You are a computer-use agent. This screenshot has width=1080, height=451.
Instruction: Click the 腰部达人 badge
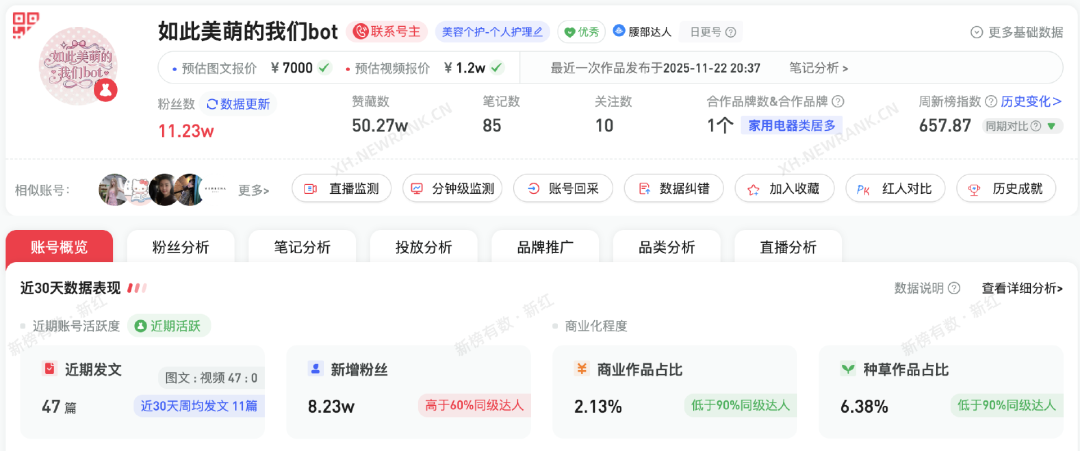pyautogui.click(x=642, y=32)
